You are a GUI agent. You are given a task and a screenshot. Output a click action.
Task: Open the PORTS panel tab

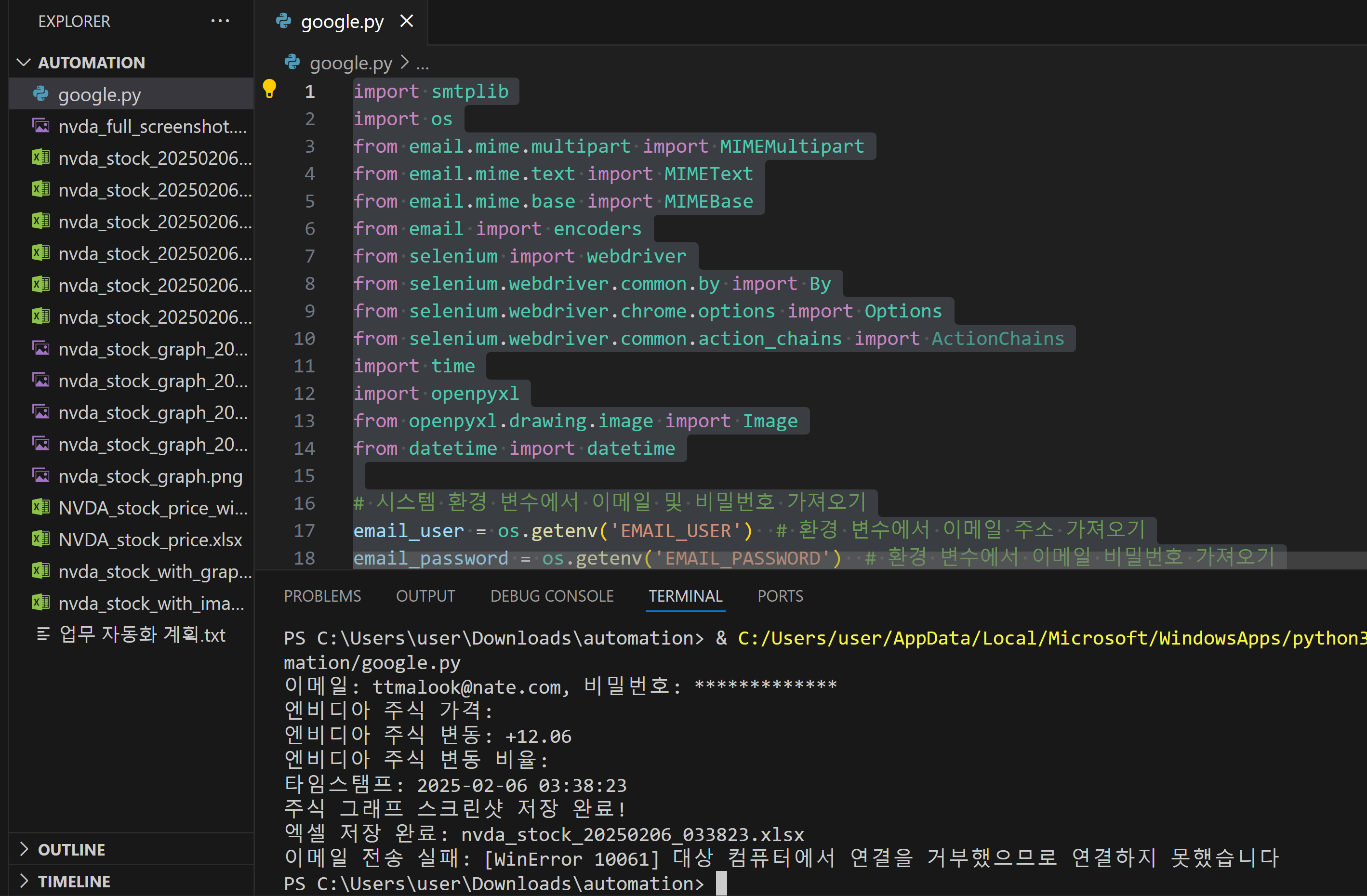780,596
